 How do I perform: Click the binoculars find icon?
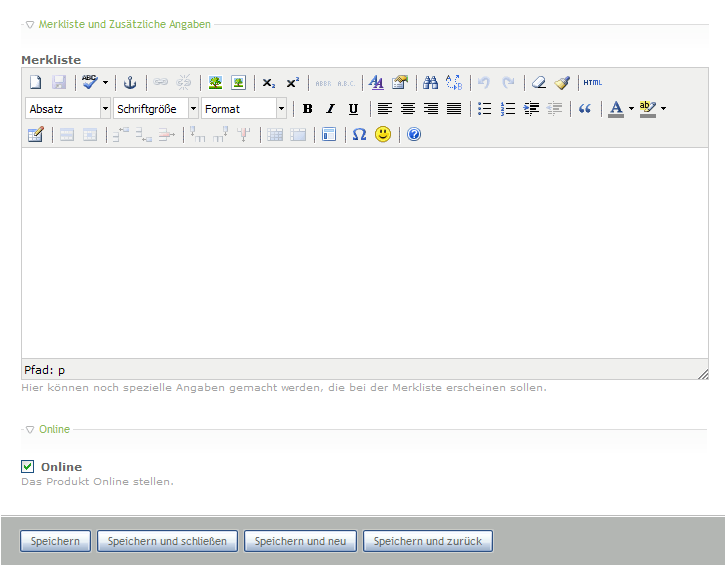click(430, 83)
